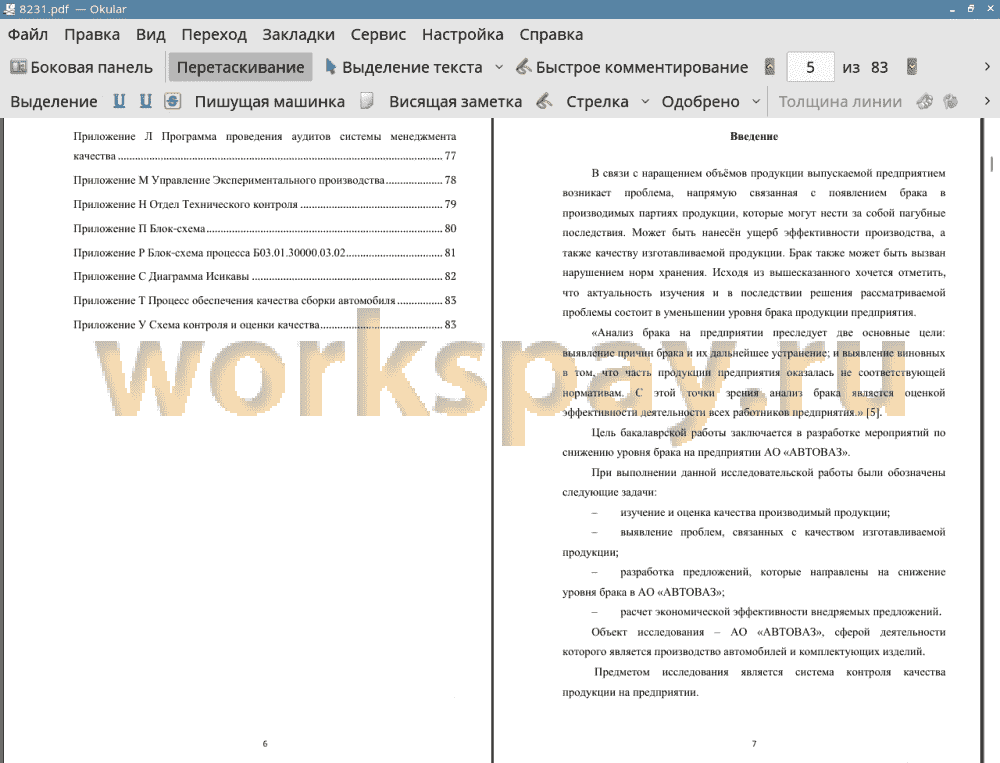Expand the Выделение текста tool dropdown arrow
Screen dimensions: 1000x763
499,67
